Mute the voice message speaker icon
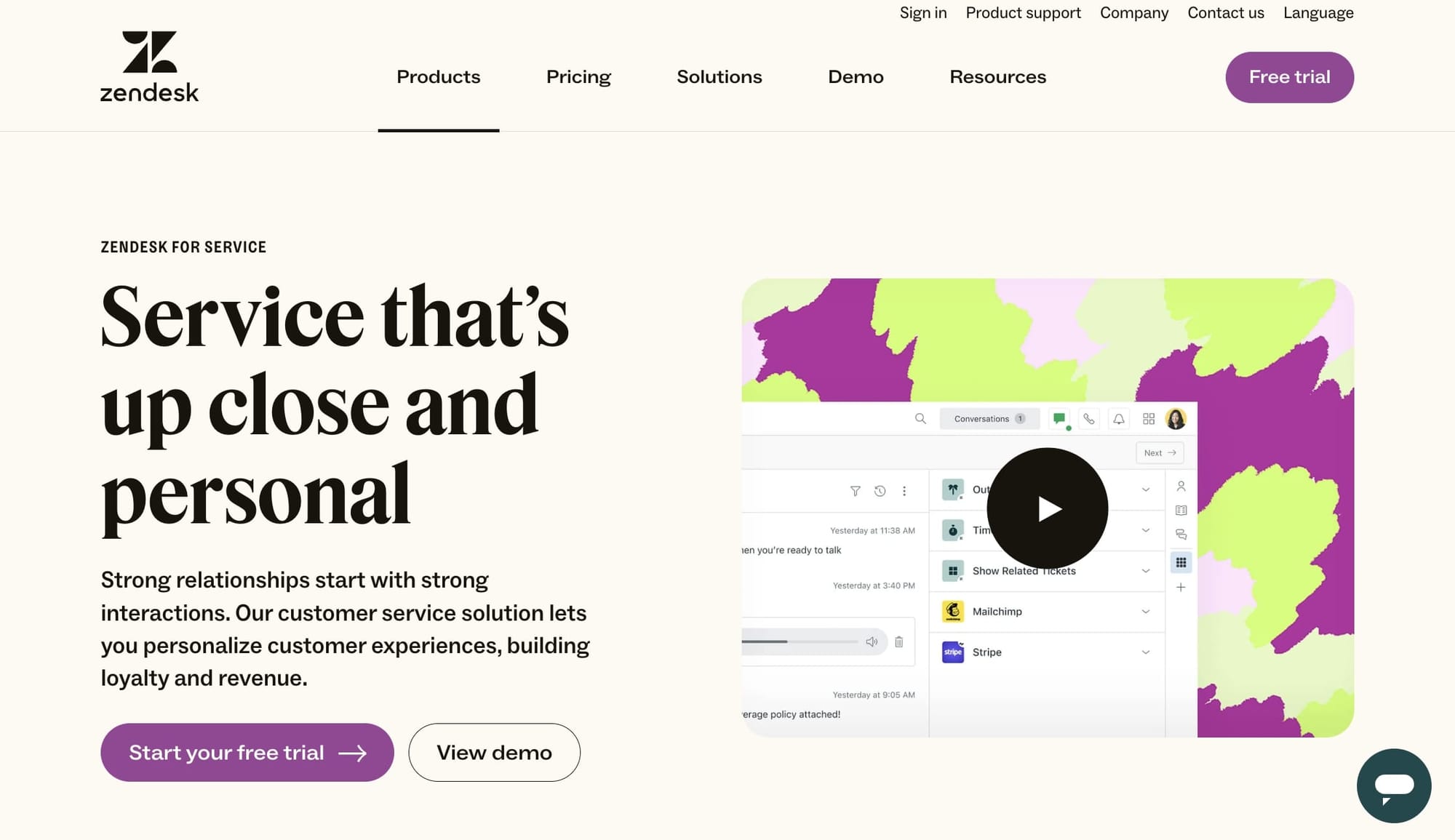Viewport: 1455px width, 840px height. click(x=872, y=641)
